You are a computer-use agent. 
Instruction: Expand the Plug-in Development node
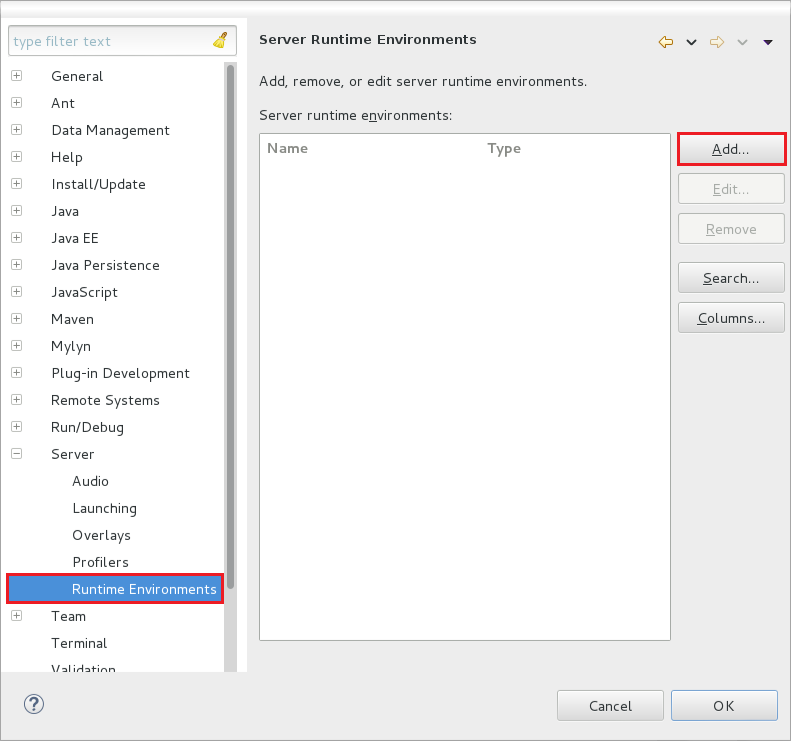[x=17, y=372]
